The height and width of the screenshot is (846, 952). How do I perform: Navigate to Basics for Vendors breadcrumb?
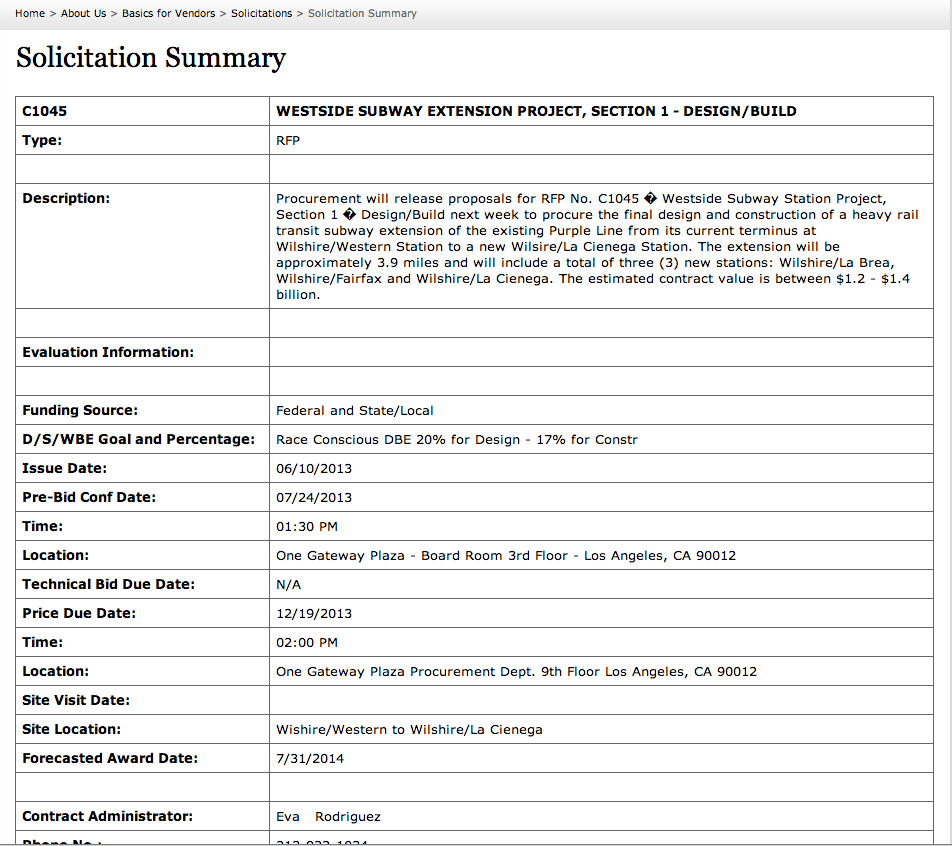[168, 13]
